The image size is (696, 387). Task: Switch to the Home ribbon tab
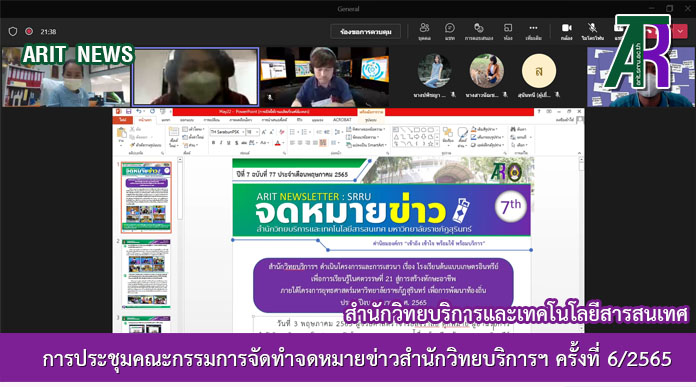click(145, 120)
